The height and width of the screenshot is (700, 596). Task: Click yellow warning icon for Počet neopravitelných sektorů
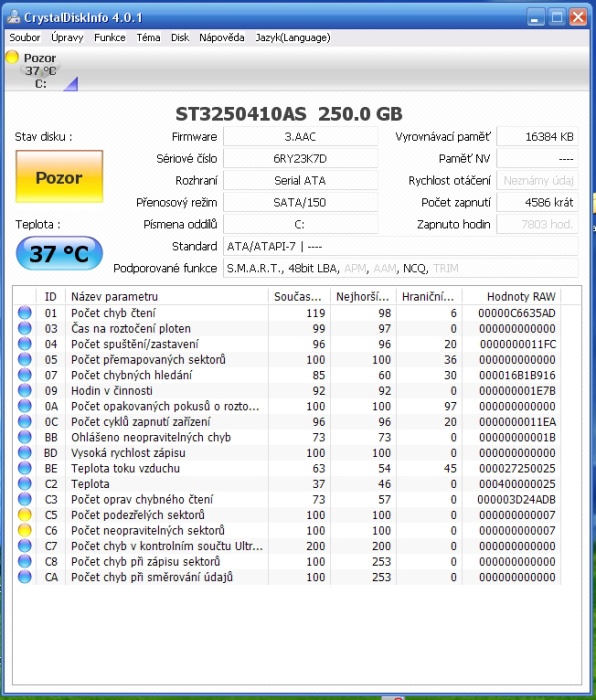pos(25,530)
